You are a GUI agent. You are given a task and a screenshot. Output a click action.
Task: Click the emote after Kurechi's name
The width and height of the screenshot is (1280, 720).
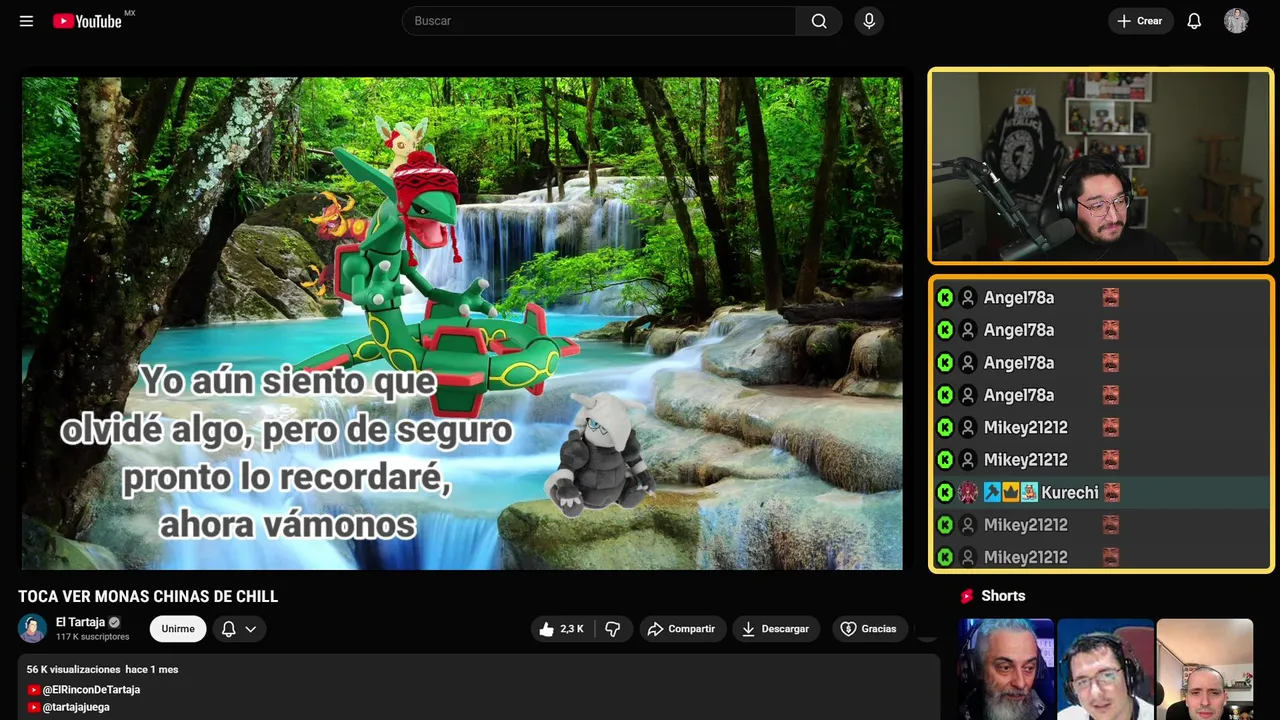[1111, 492]
